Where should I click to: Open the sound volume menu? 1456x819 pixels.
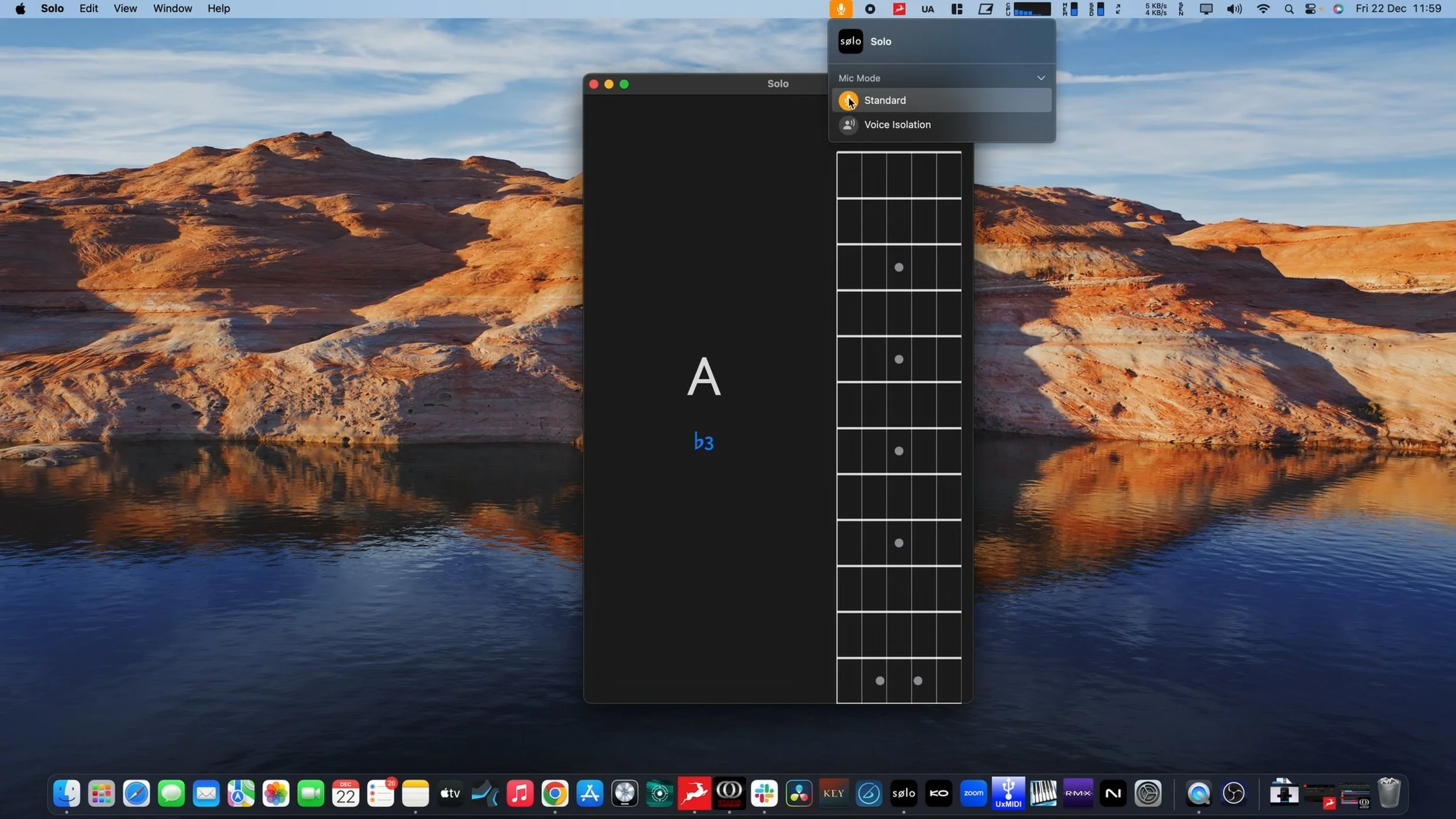coord(1234,9)
